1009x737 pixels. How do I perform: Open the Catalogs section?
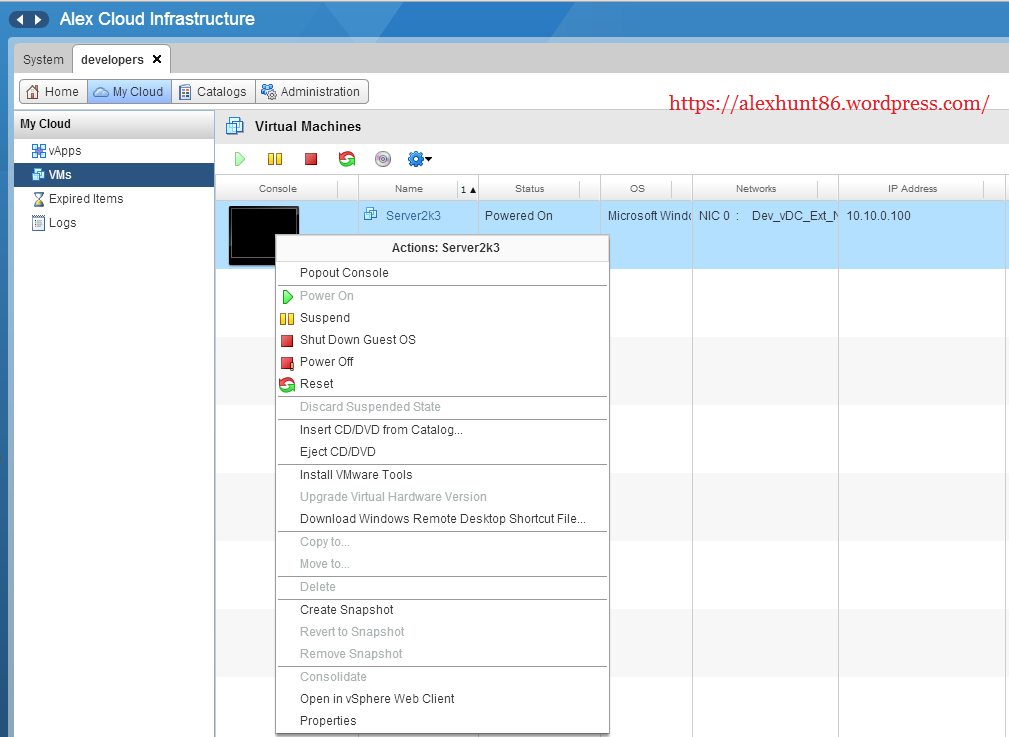click(212, 92)
